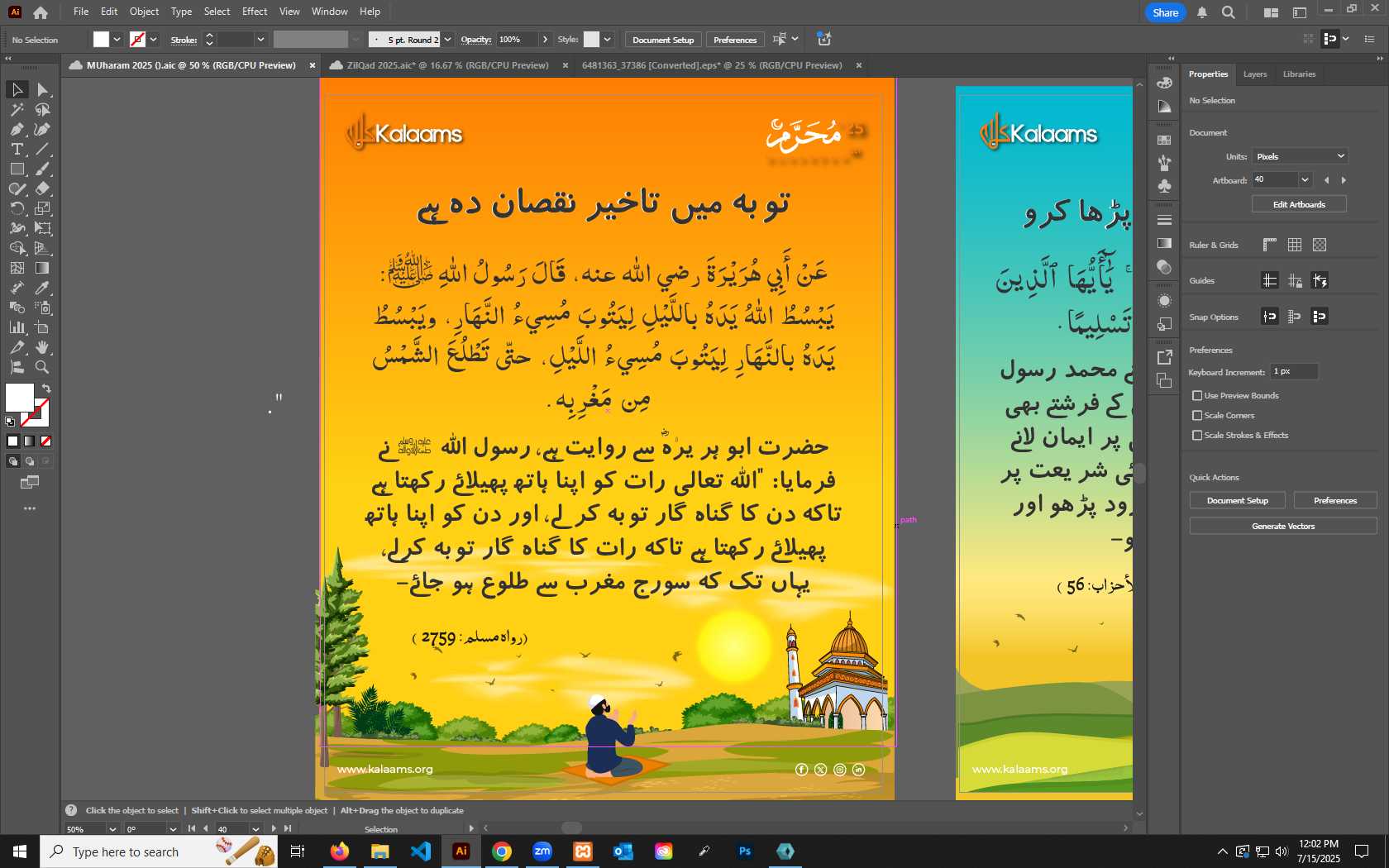Click the large white Fill swatch
This screenshot has width=1389, height=868.
click(20, 398)
